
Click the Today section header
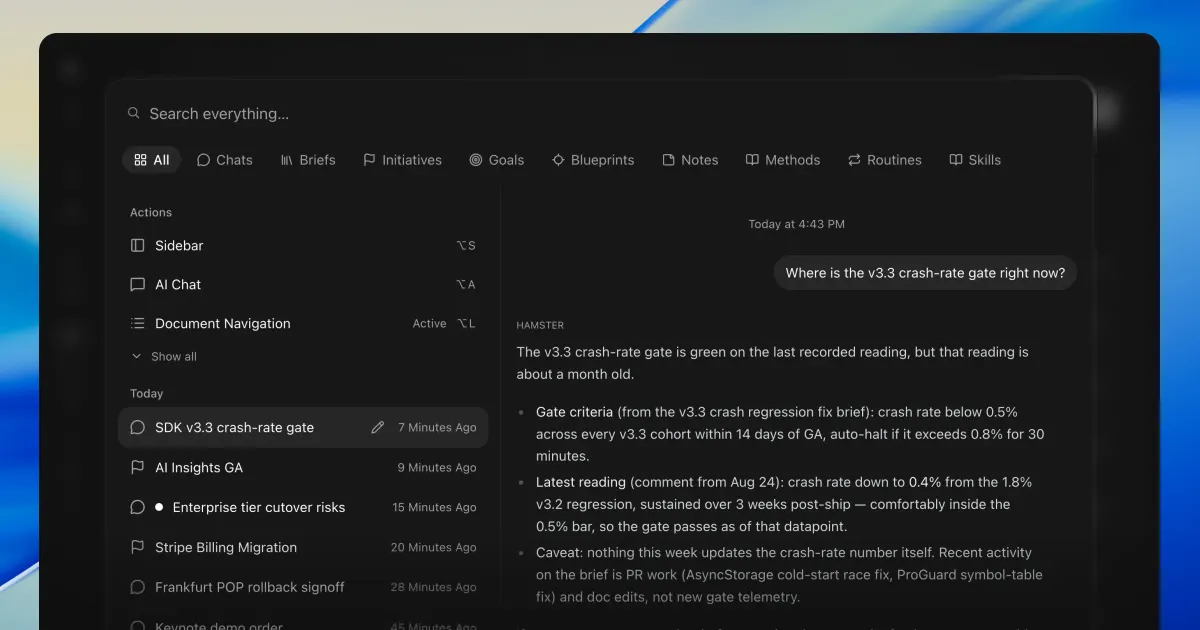pyautogui.click(x=146, y=393)
